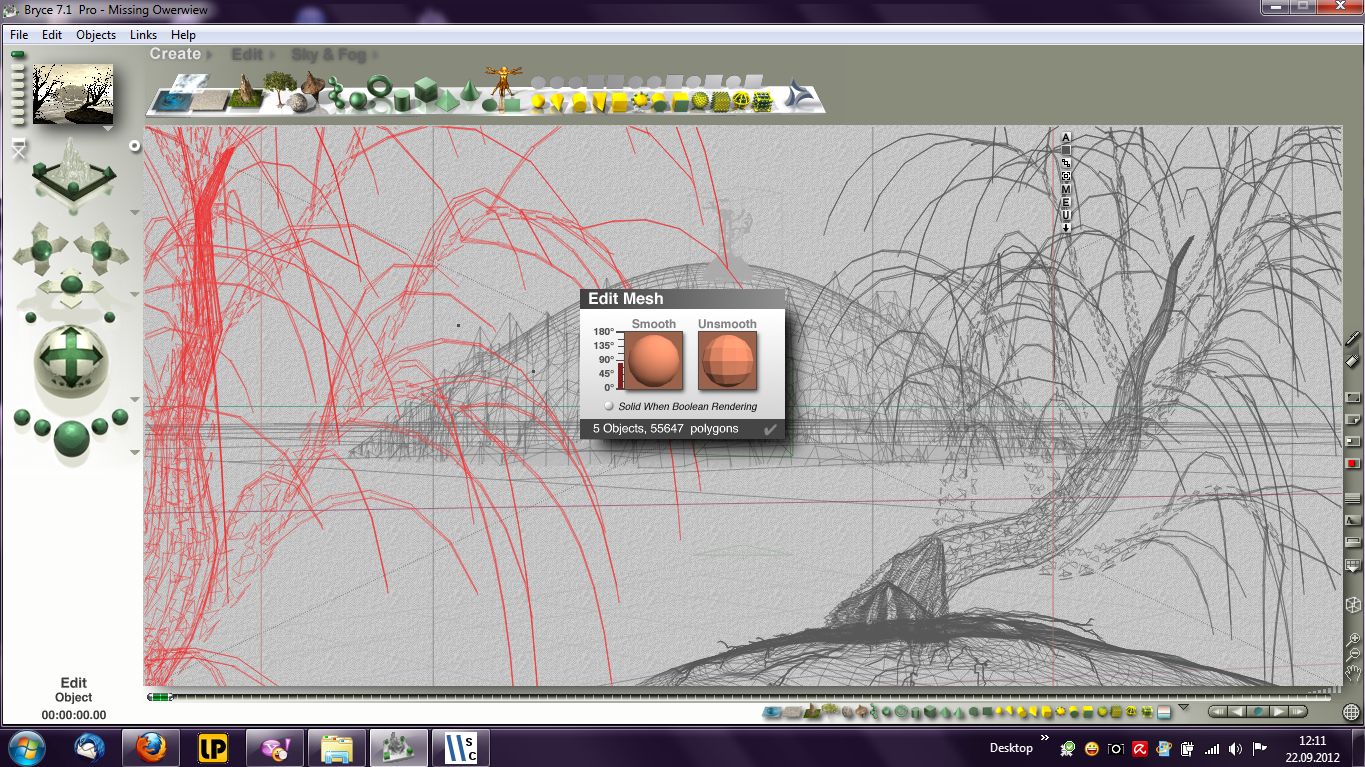This screenshot has width=1365, height=767.
Task: Click the Bryce swirl logo on Create palette
Action: click(800, 93)
